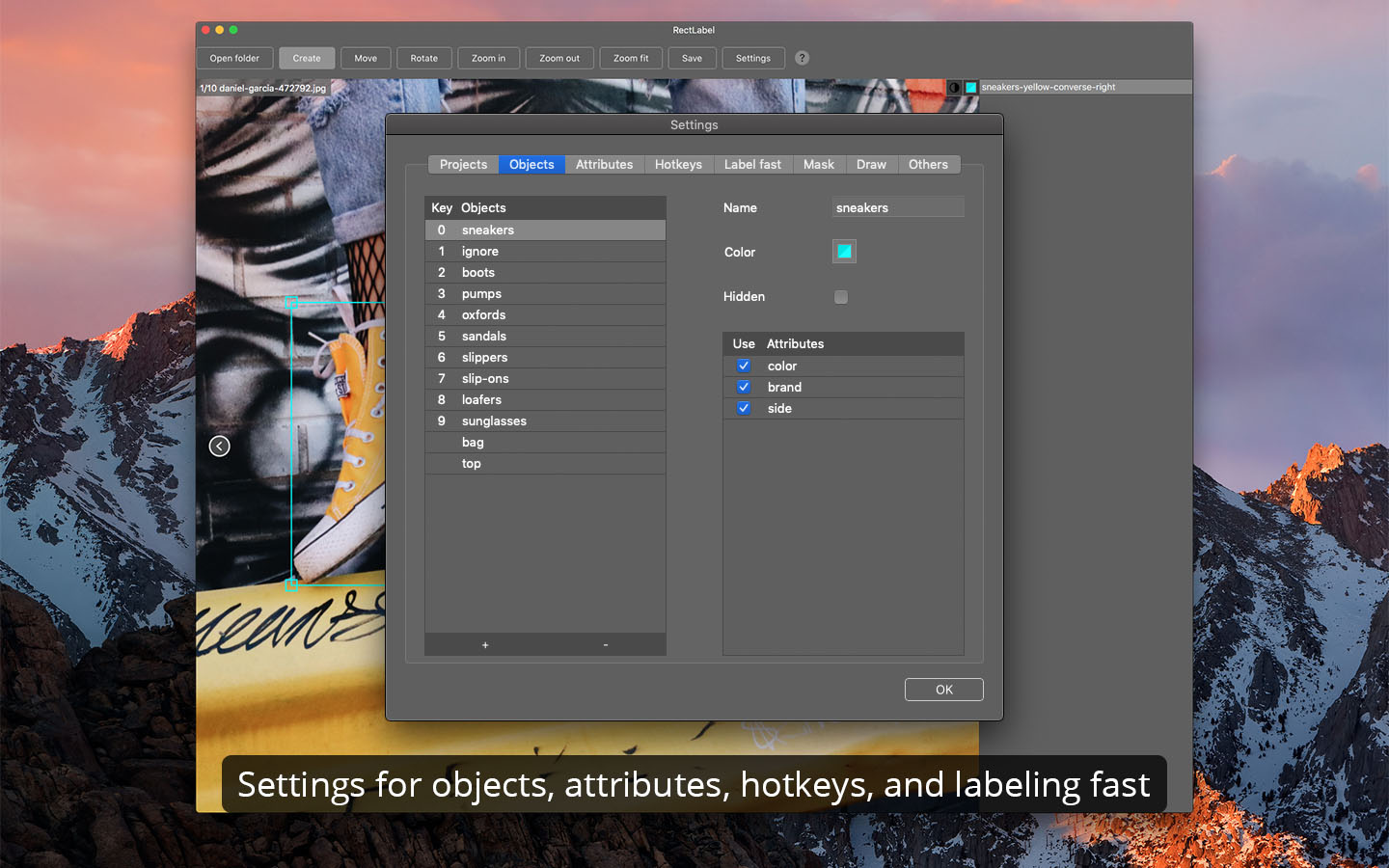Image resolution: width=1389 pixels, height=868 pixels.
Task: Disable the side attribute
Action: (744, 408)
